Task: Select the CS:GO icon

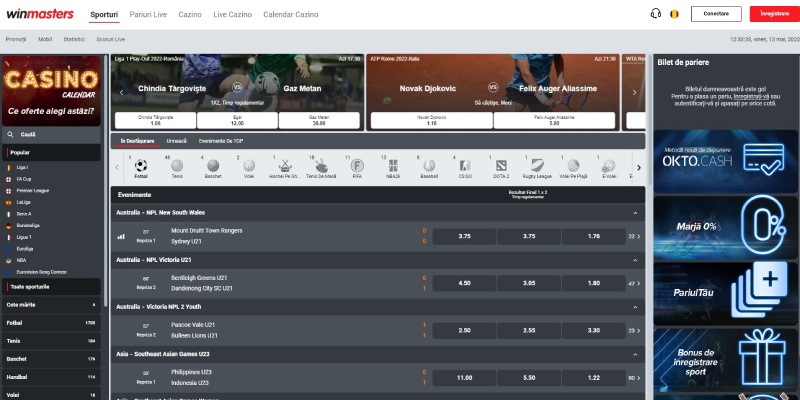Action: click(x=465, y=166)
